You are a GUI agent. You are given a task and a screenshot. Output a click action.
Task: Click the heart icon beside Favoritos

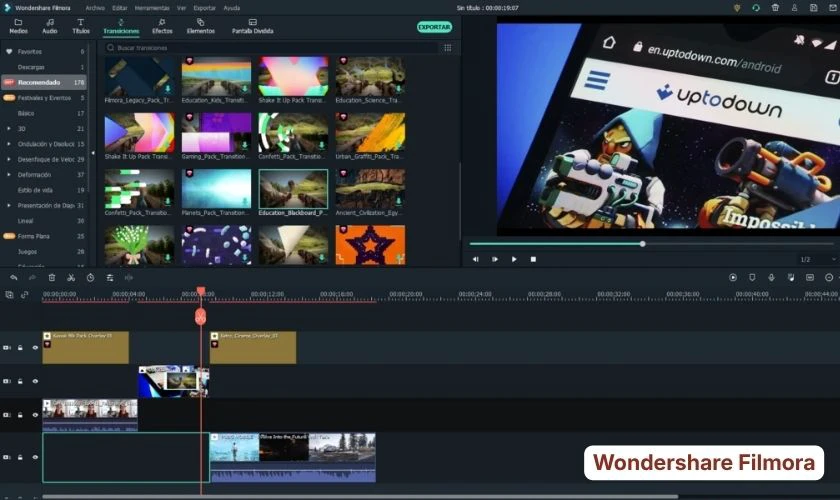[x=9, y=51]
